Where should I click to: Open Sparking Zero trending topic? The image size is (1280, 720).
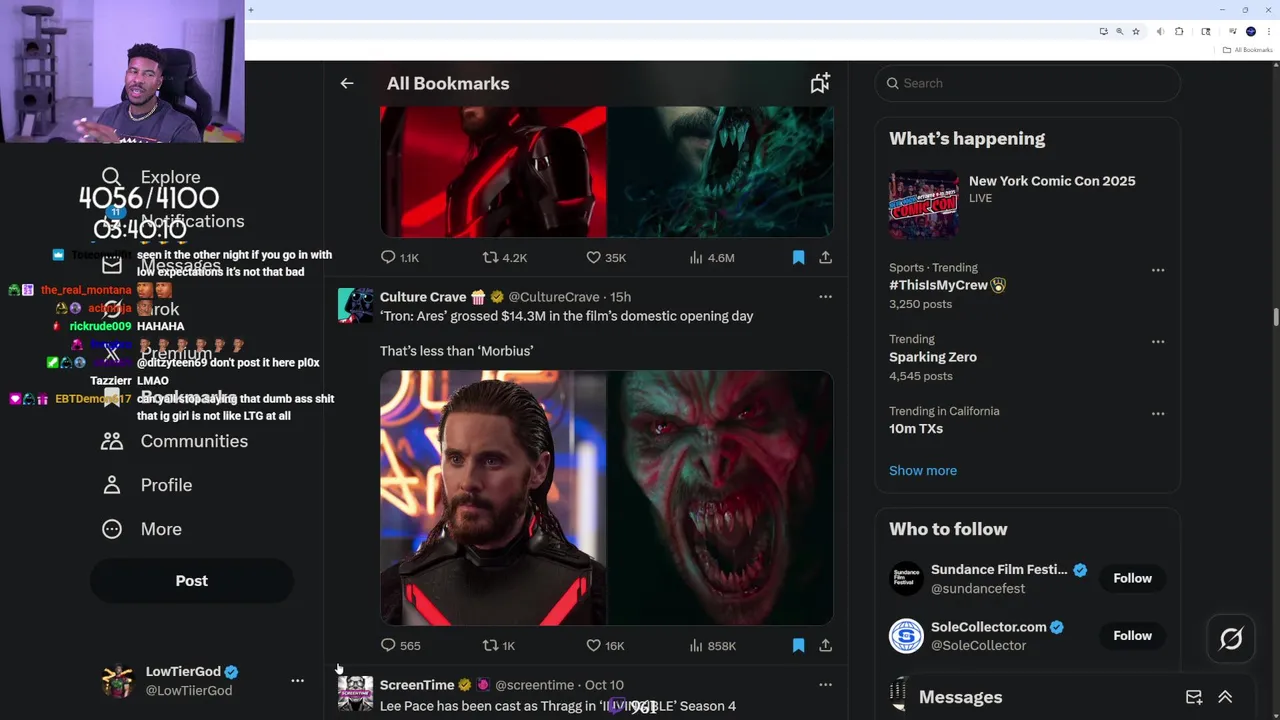coord(933,357)
